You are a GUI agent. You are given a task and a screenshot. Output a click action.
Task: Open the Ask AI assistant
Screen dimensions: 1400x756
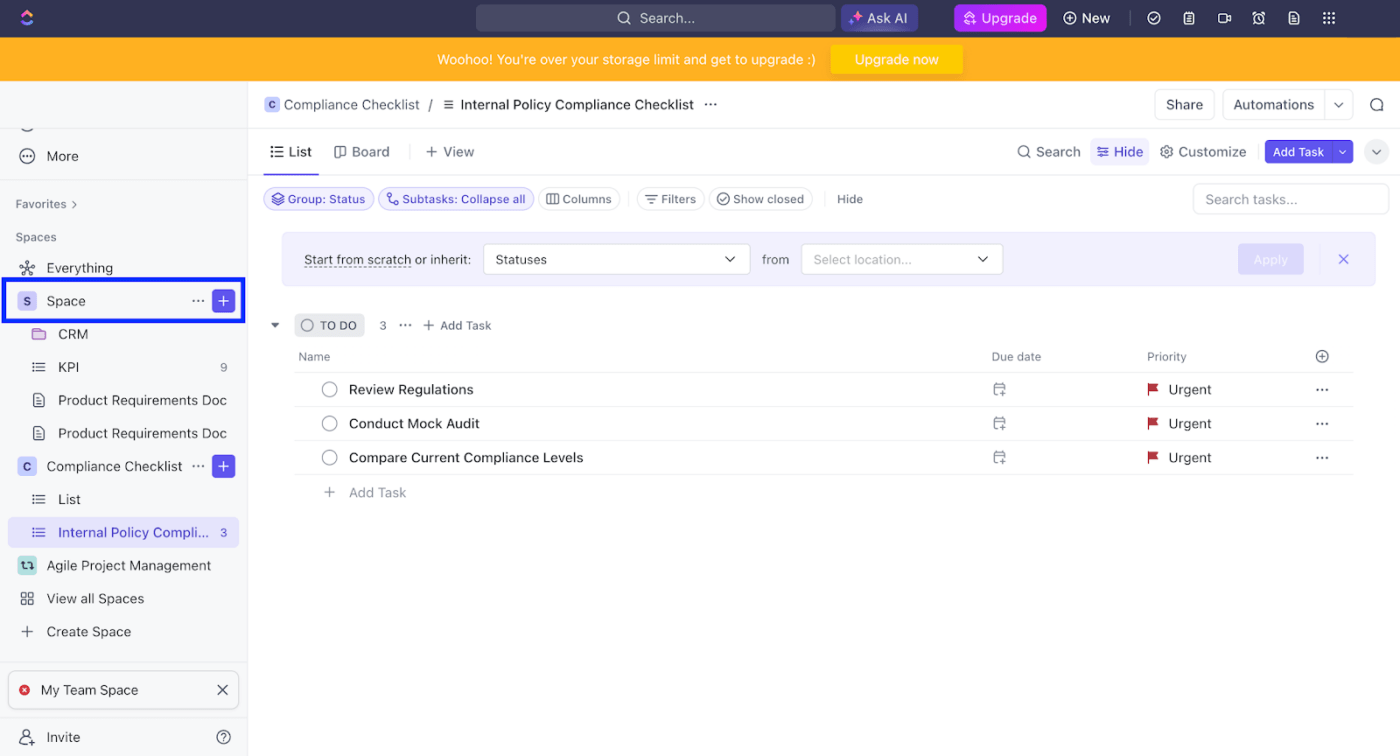tap(879, 18)
